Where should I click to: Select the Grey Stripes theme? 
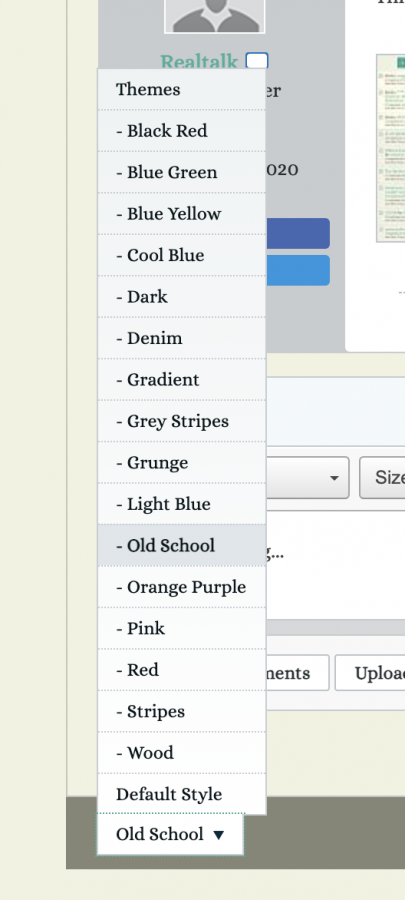[x=182, y=421]
